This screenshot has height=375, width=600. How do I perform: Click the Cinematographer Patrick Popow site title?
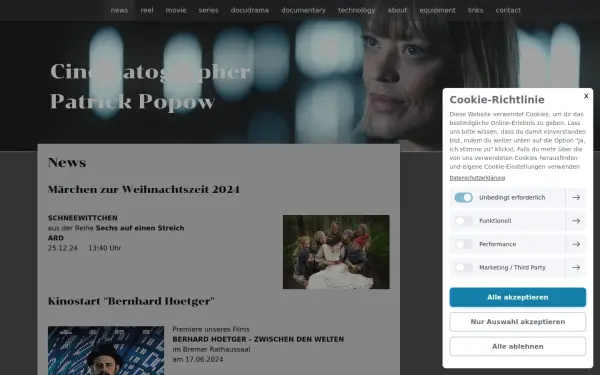(x=150, y=87)
